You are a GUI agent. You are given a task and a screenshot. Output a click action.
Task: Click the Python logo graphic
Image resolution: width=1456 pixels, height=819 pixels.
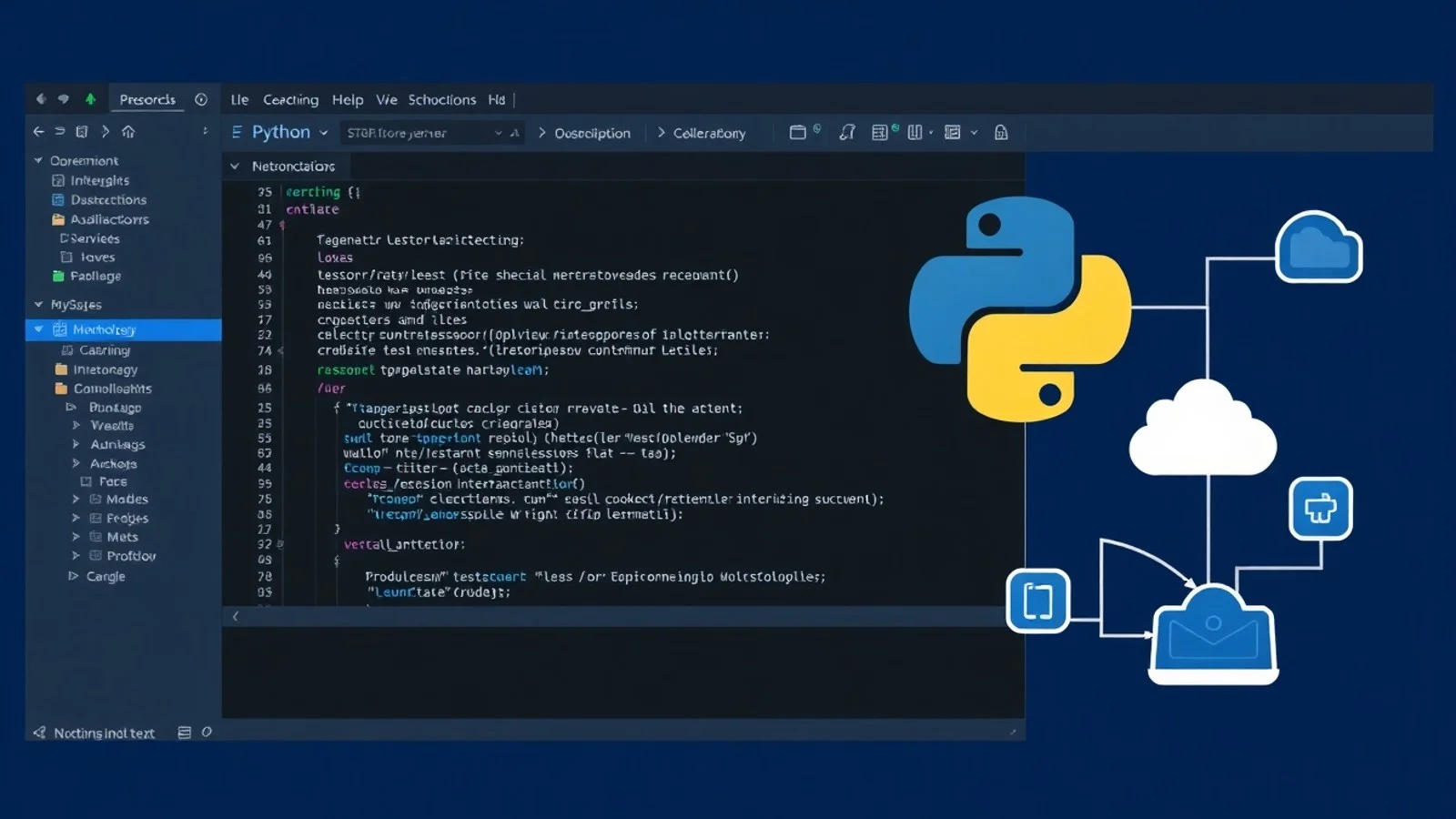coord(1020,308)
